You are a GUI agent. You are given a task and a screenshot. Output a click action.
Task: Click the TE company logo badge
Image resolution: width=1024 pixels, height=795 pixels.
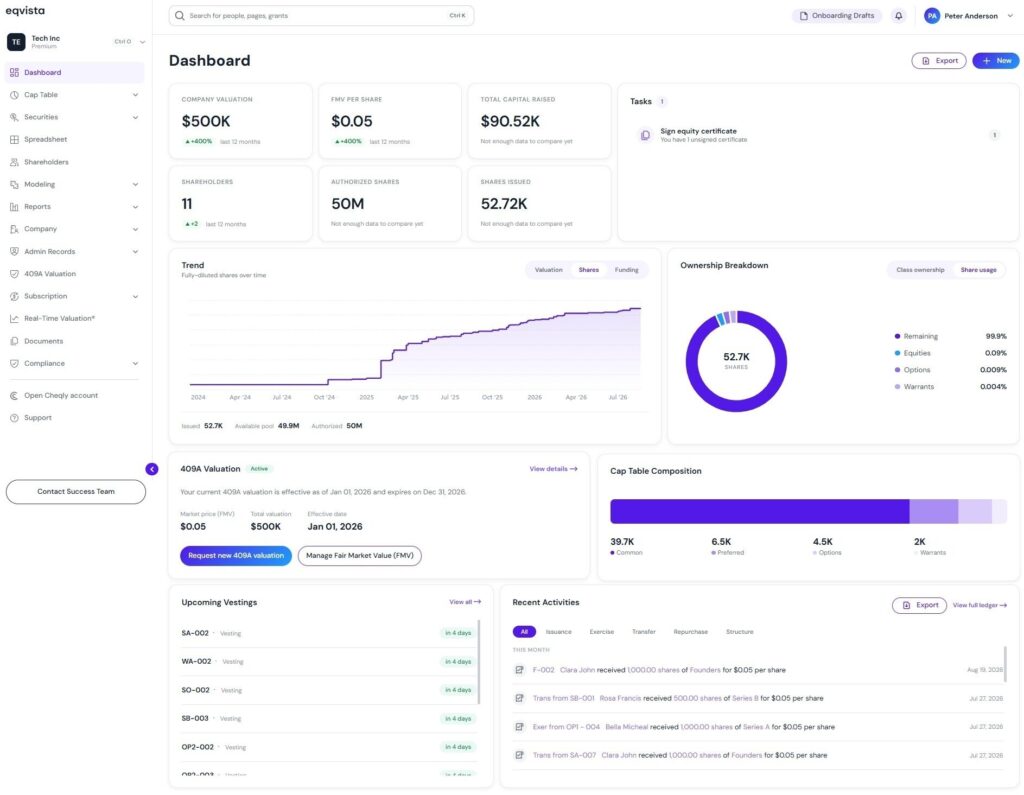click(x=16, y=42)
